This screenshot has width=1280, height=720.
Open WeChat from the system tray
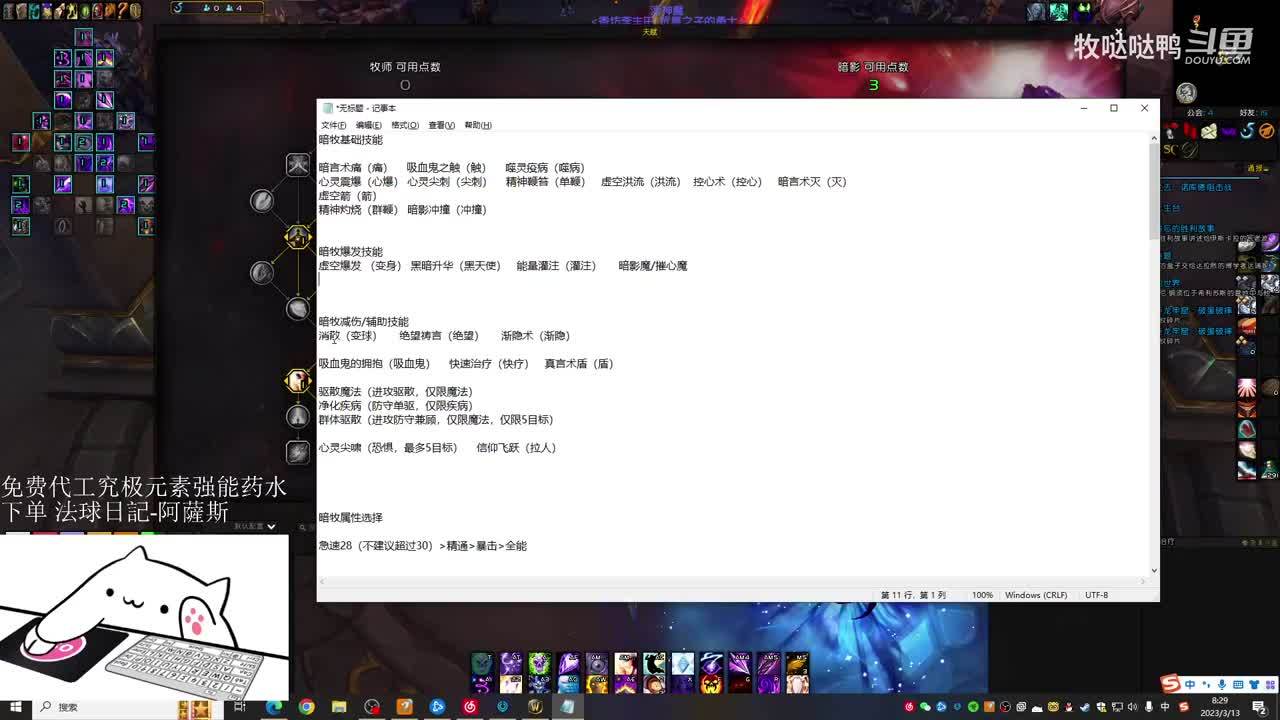[x=925, y=707]
